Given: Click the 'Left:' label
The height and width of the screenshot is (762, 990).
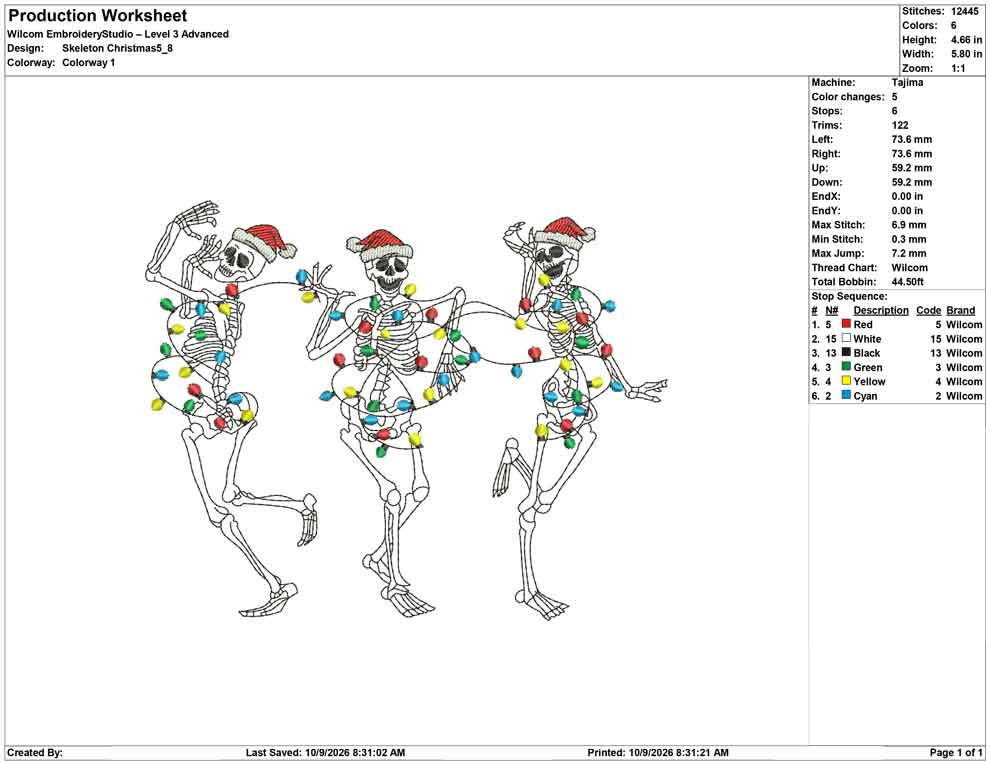Looking at the screenshot, I should [822, 139].
